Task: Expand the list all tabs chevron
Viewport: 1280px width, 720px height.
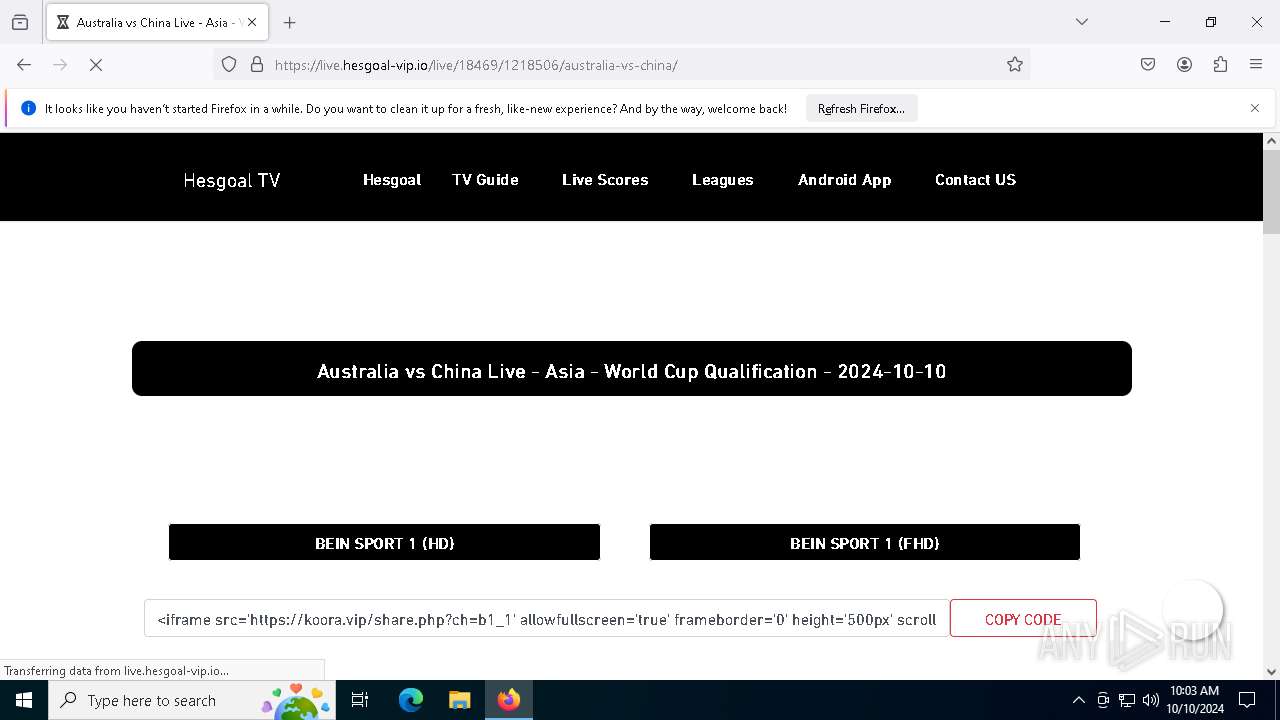Action: (x=1081, y=22)
